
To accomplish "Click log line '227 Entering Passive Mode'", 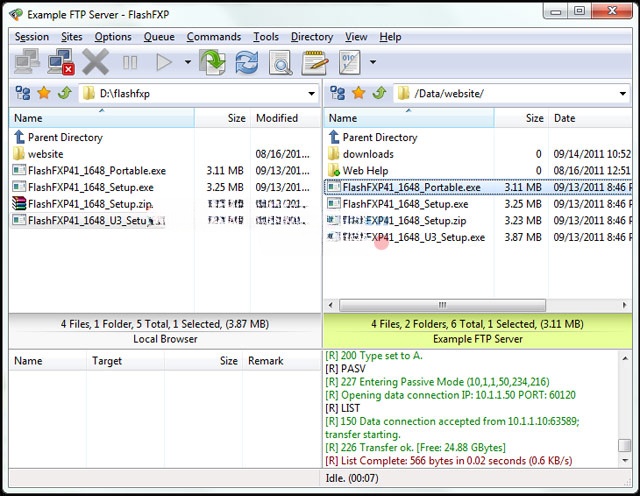I will point(437,382).
